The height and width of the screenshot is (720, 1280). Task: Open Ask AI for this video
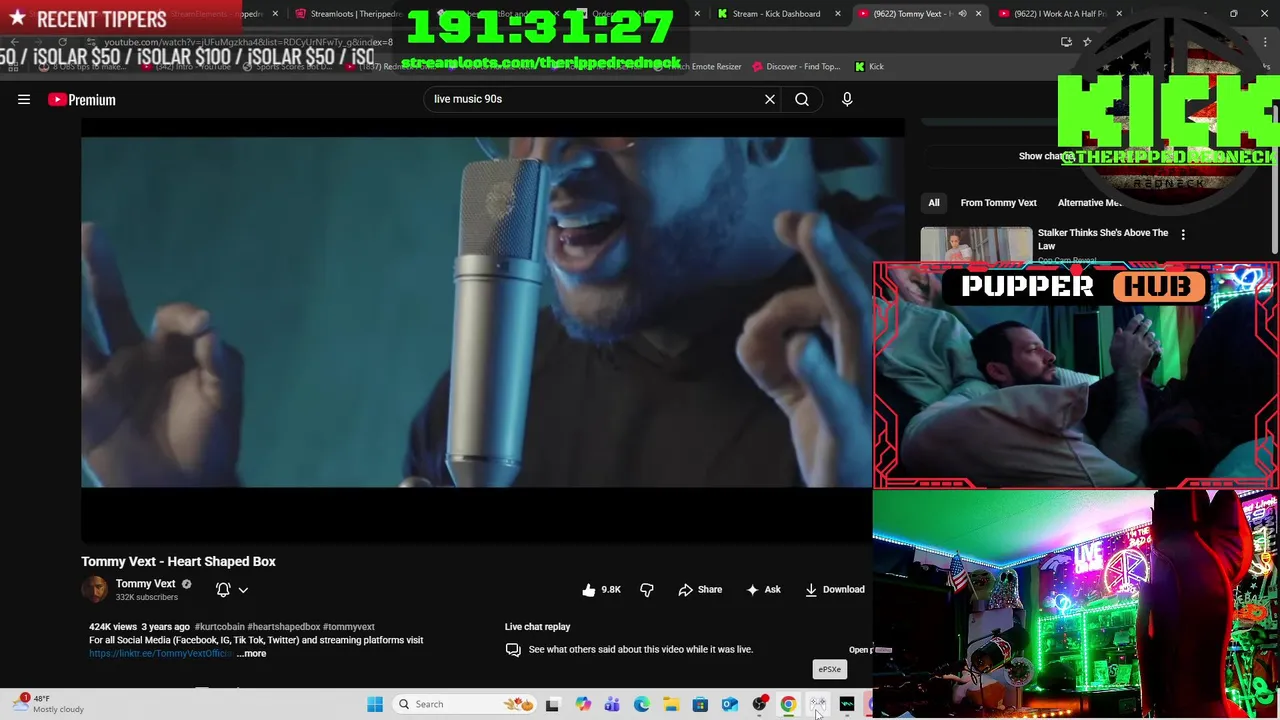tap(763, 589)
